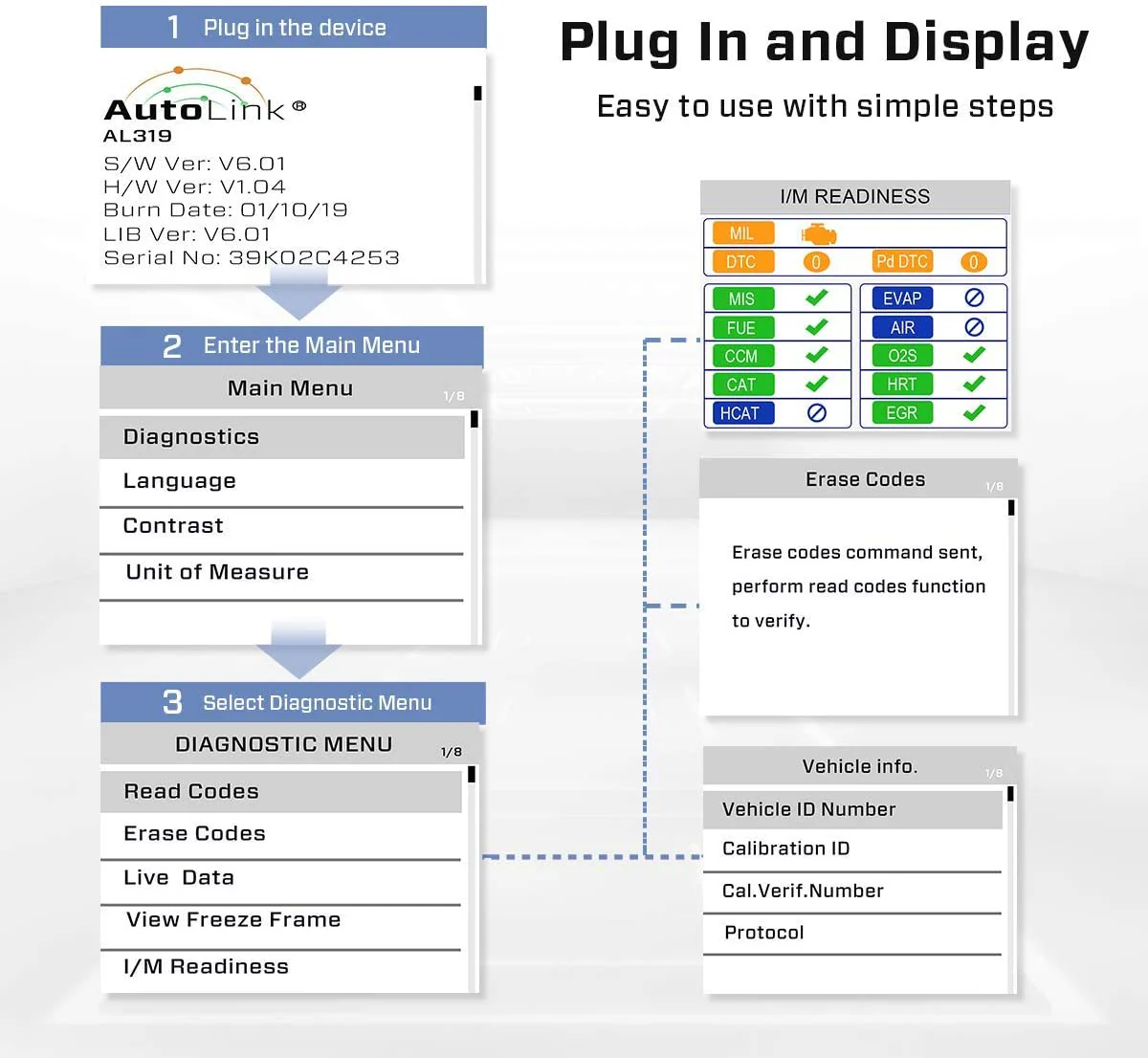Image resolution: width=1148 pixels, height=1058 pixels.
Task: Toggle the FUE readiness indicator
Action: (815, 326)
